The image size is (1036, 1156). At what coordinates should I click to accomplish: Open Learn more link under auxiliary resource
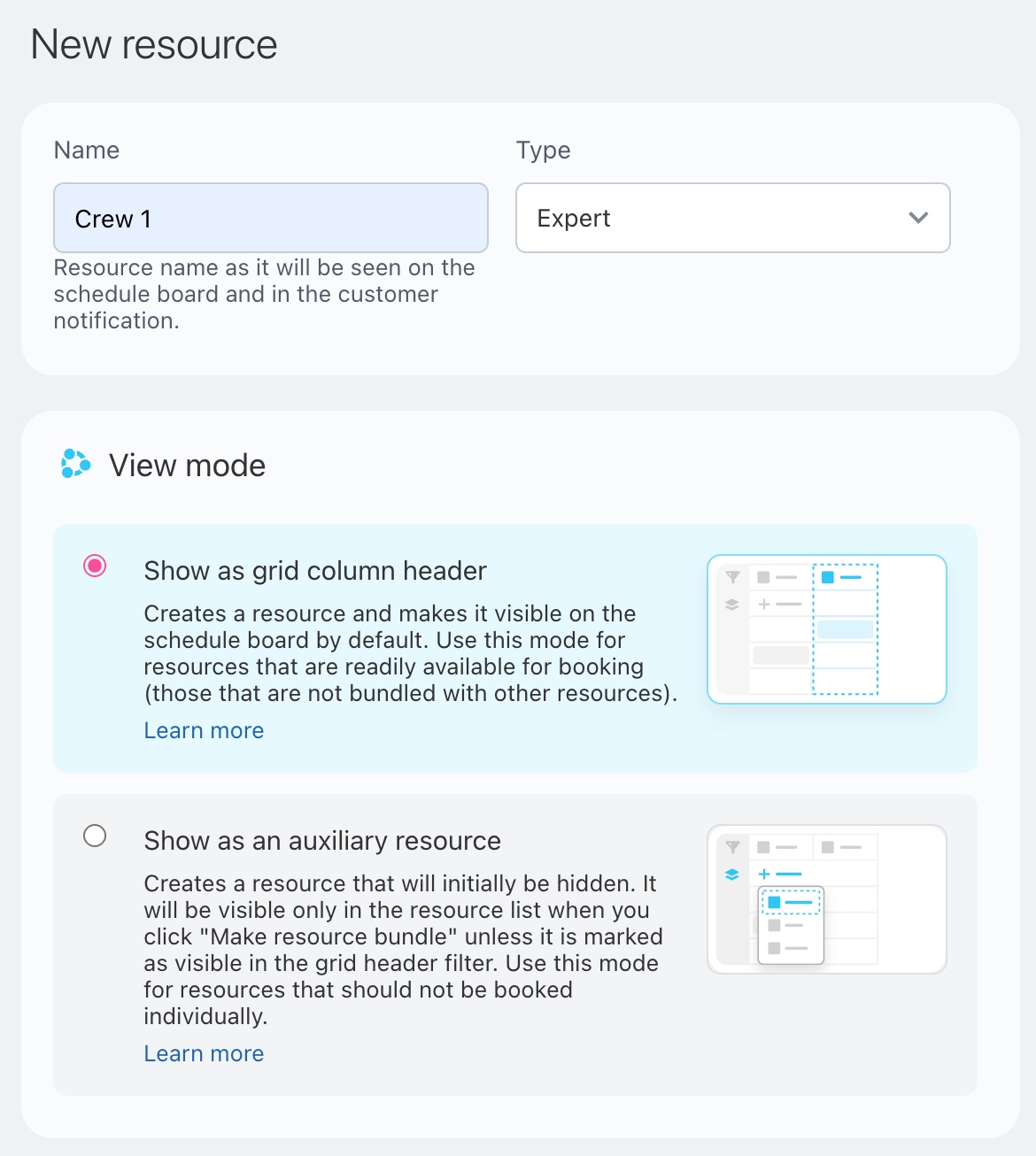point(204,1054)
